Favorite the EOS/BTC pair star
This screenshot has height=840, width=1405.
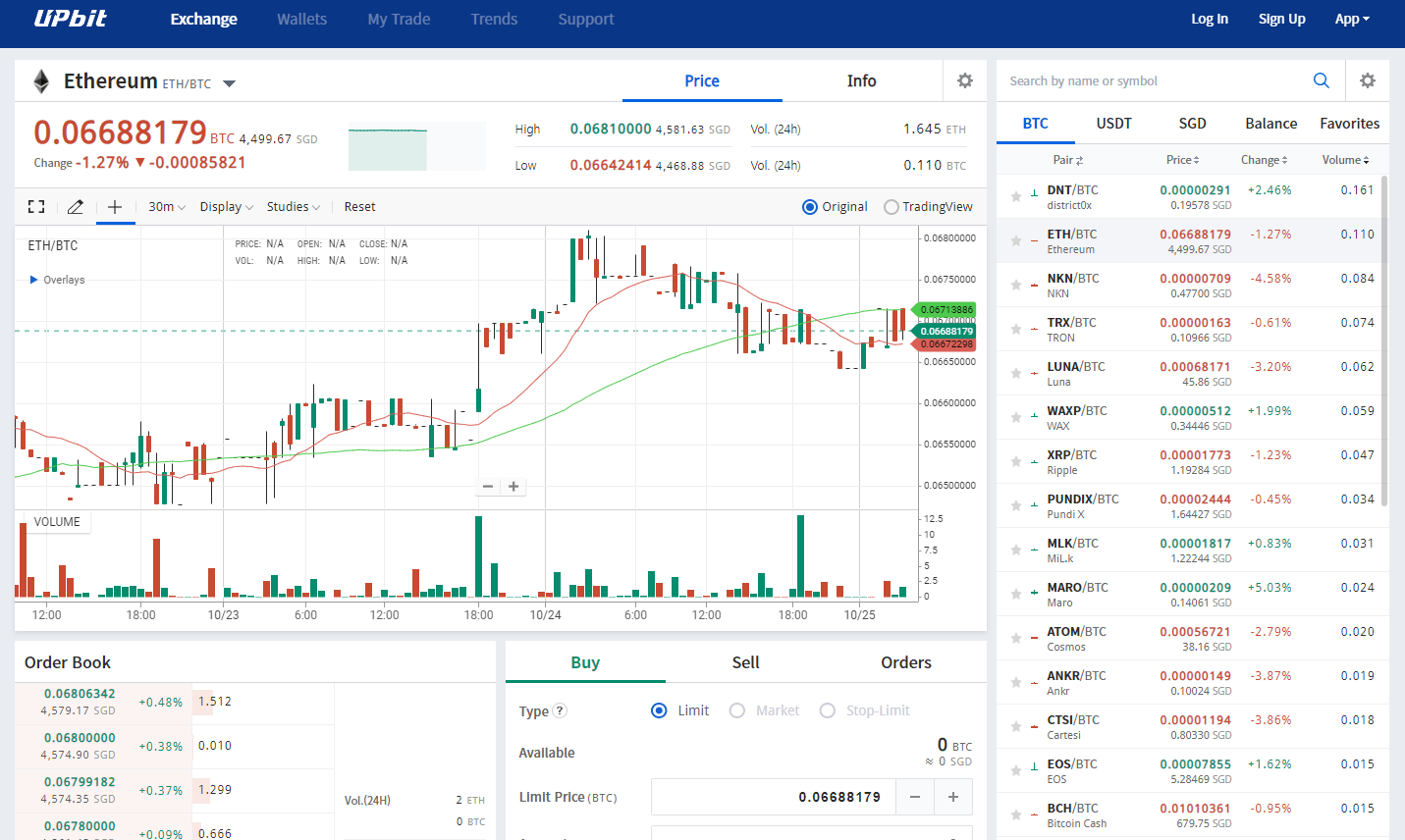click(1016, 770)
